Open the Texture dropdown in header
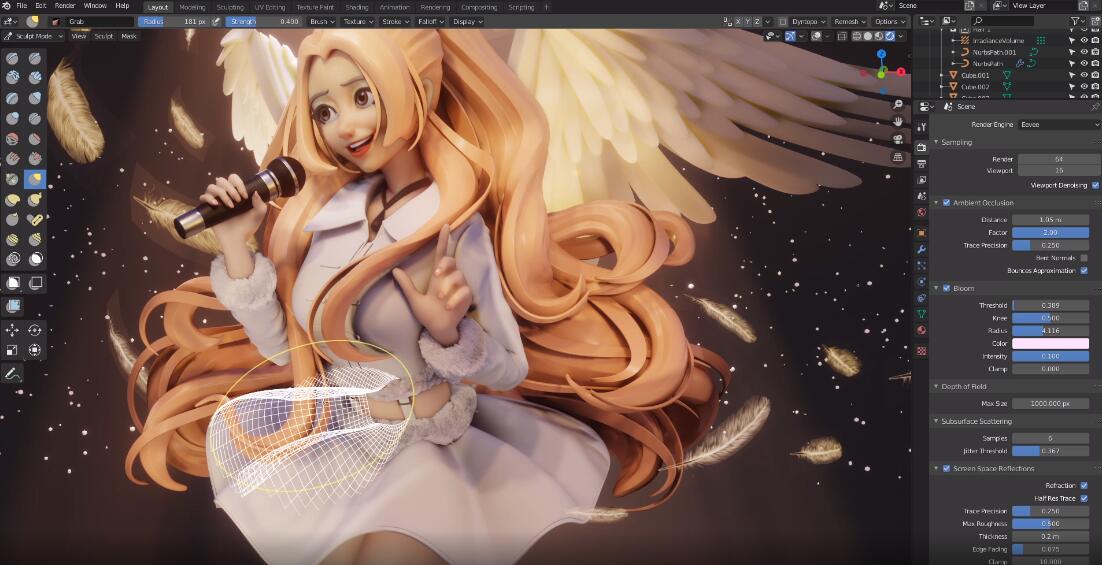This screenshot has width=1102, height=565. 358,22
